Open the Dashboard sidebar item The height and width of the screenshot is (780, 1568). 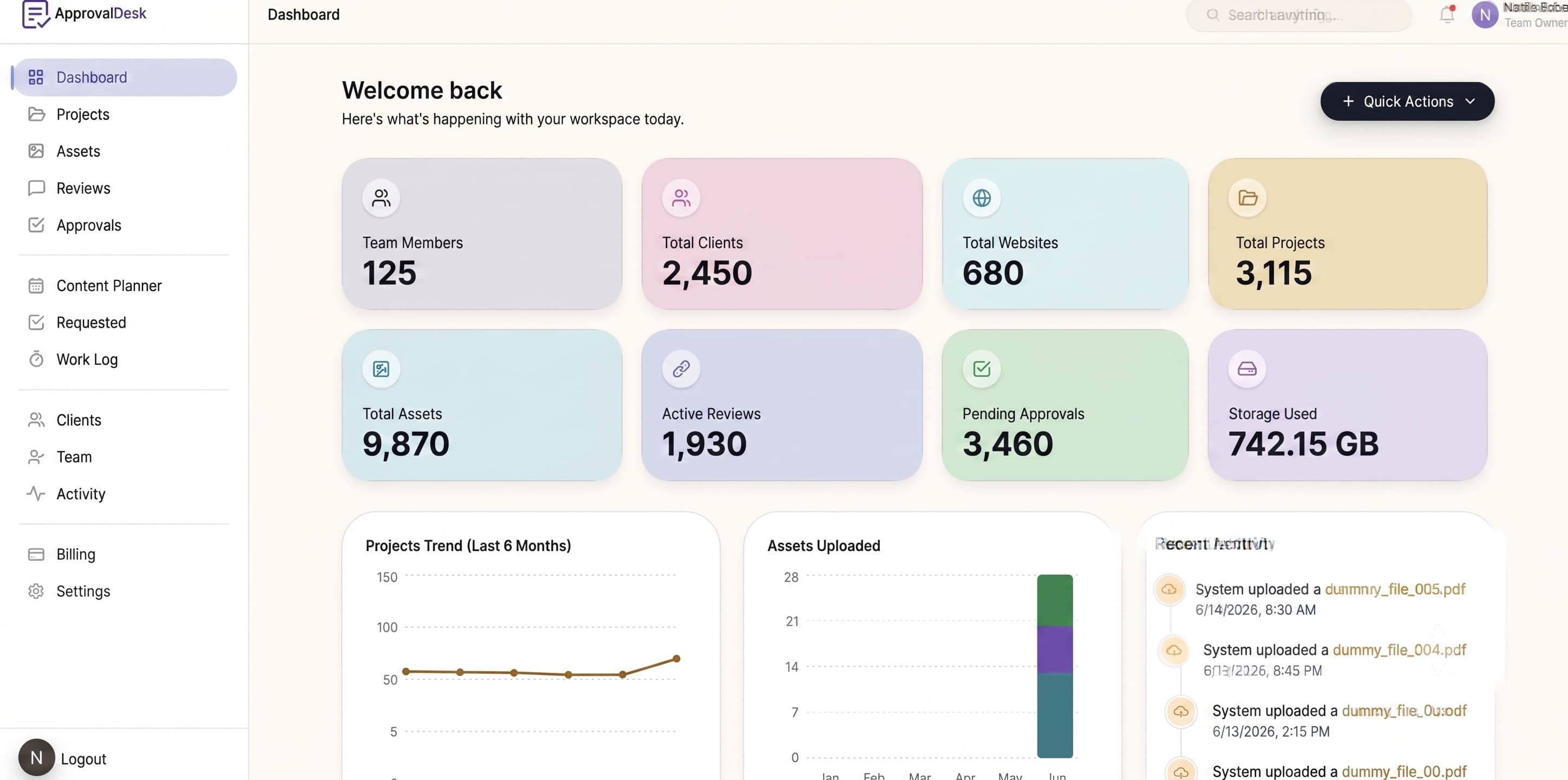click(x=125, y=77)
